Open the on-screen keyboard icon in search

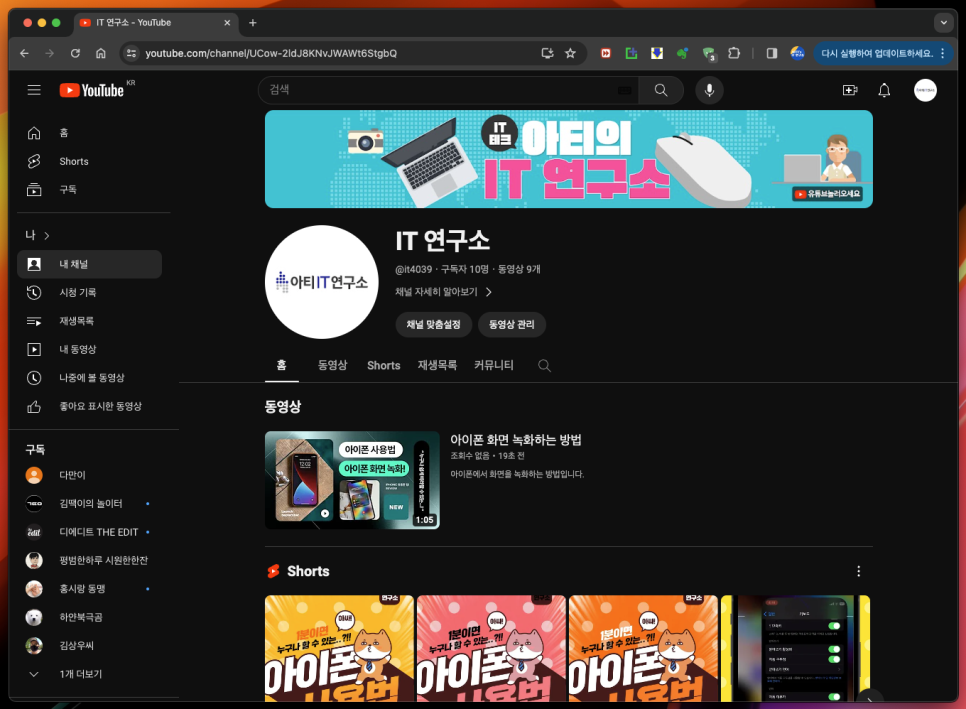tap(625, 90)
